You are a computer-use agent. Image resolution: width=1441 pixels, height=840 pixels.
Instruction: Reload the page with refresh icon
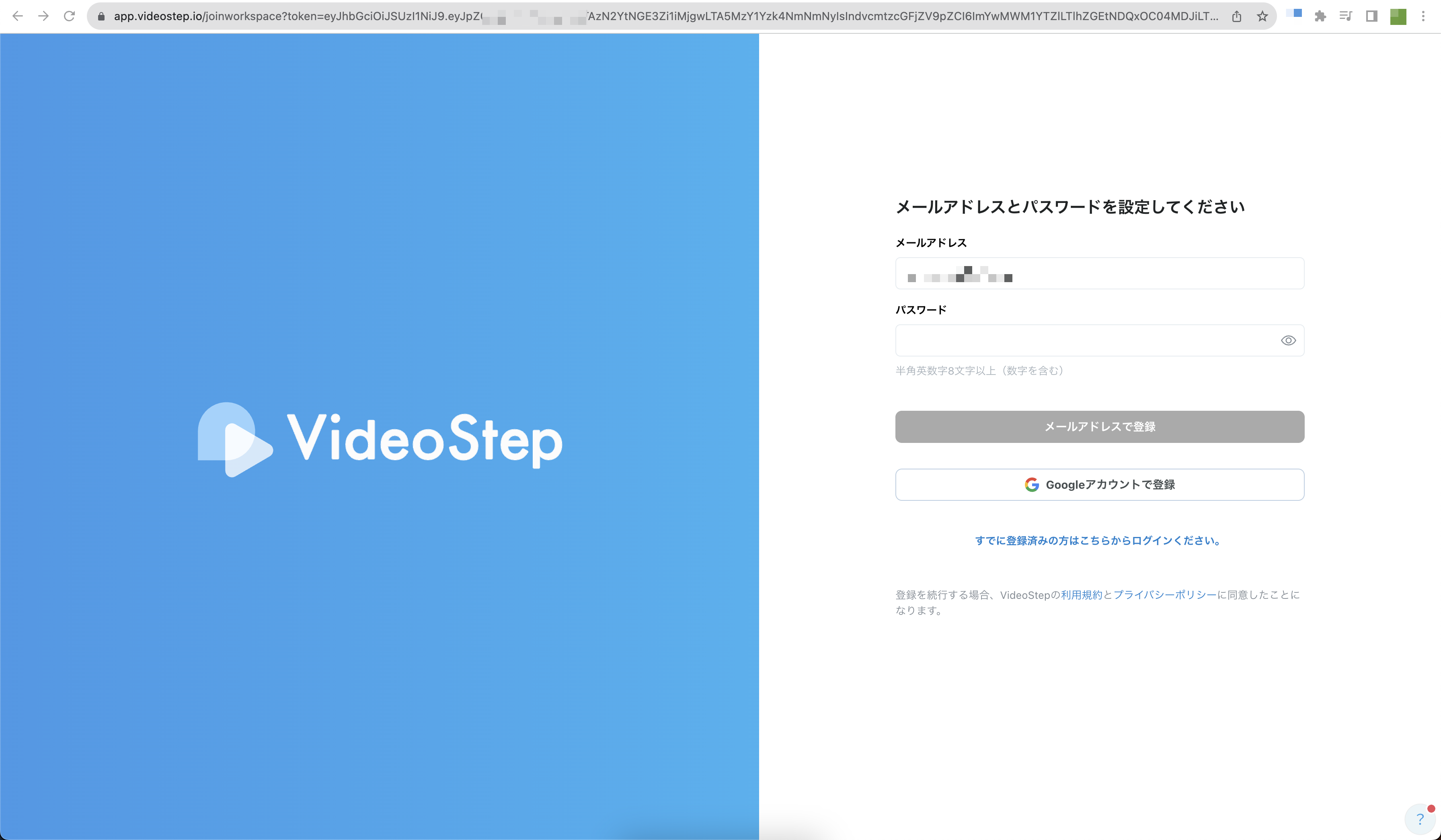[x=69, y=16]
